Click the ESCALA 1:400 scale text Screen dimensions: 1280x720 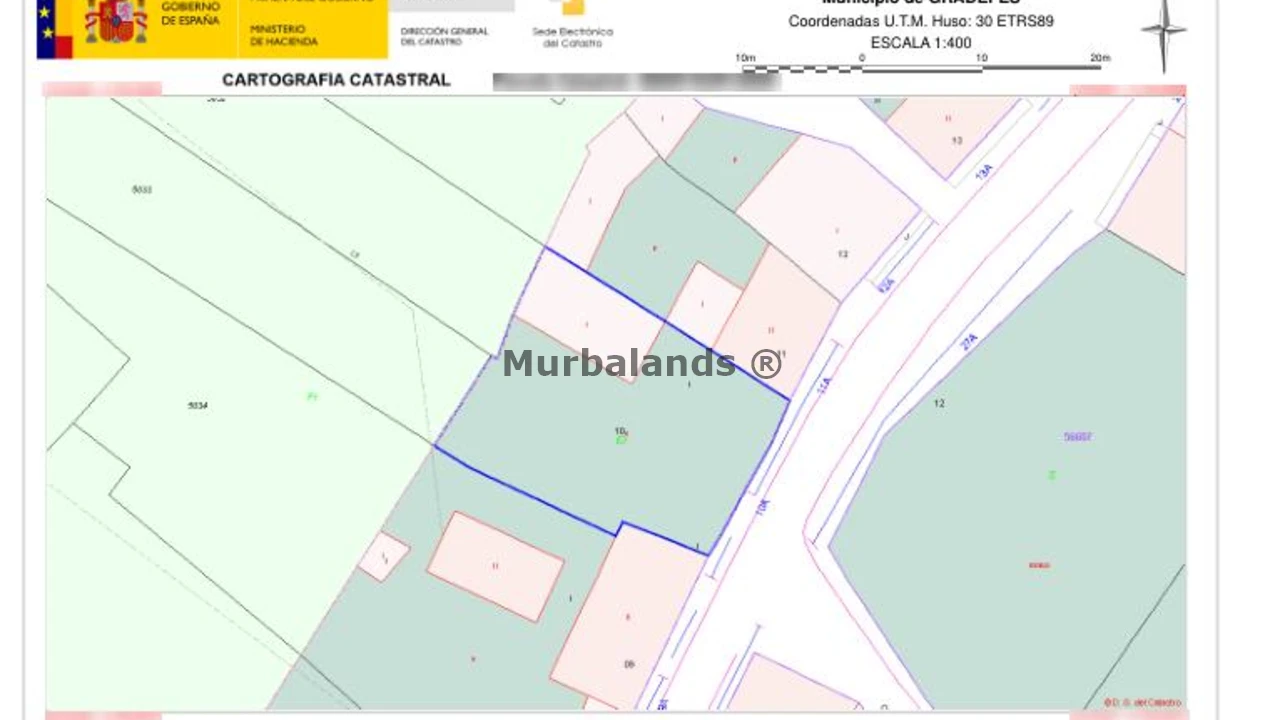[x=920, y=43]
